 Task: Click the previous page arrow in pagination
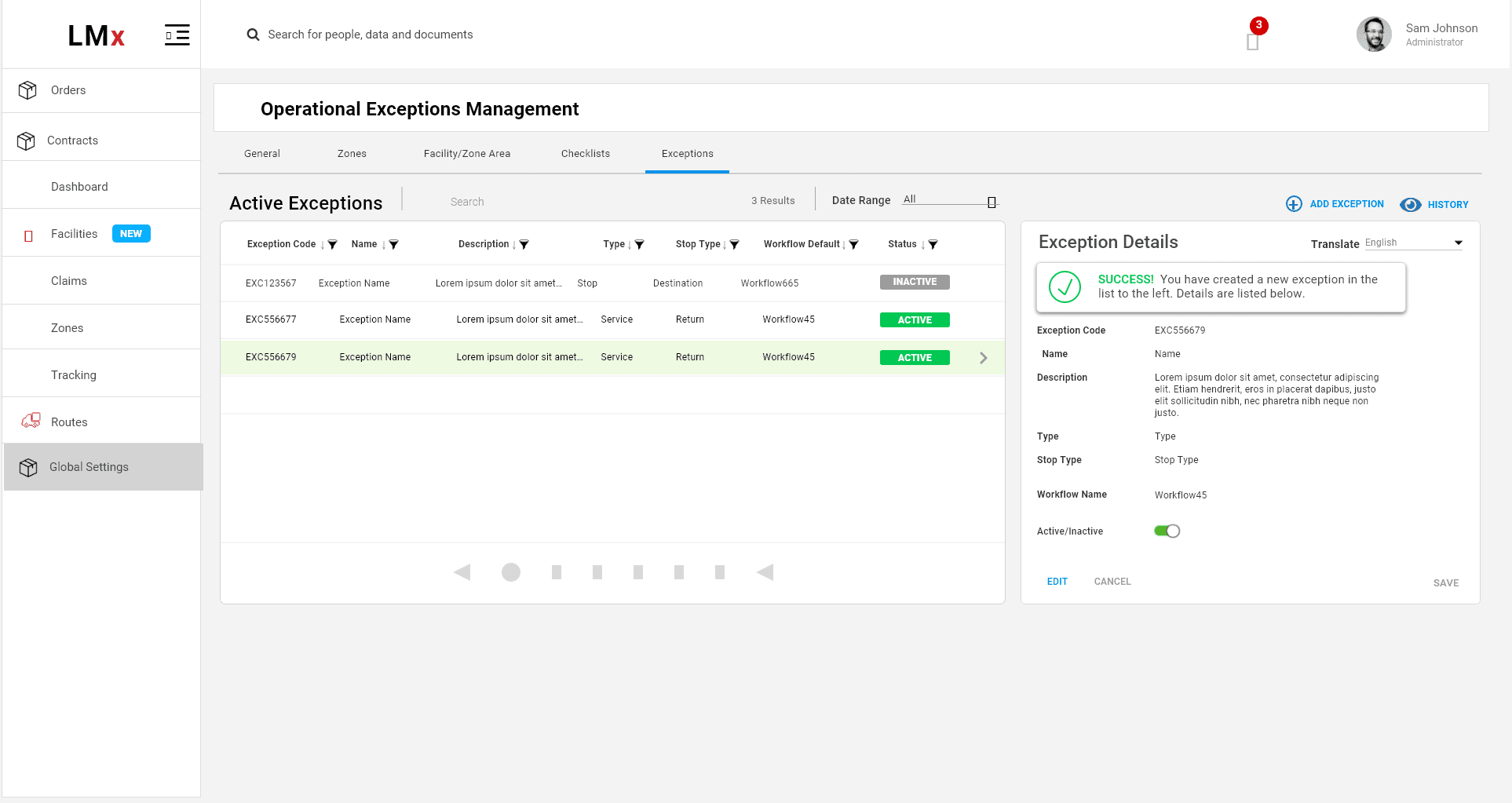pyautogui.click(x=462, y=572)
